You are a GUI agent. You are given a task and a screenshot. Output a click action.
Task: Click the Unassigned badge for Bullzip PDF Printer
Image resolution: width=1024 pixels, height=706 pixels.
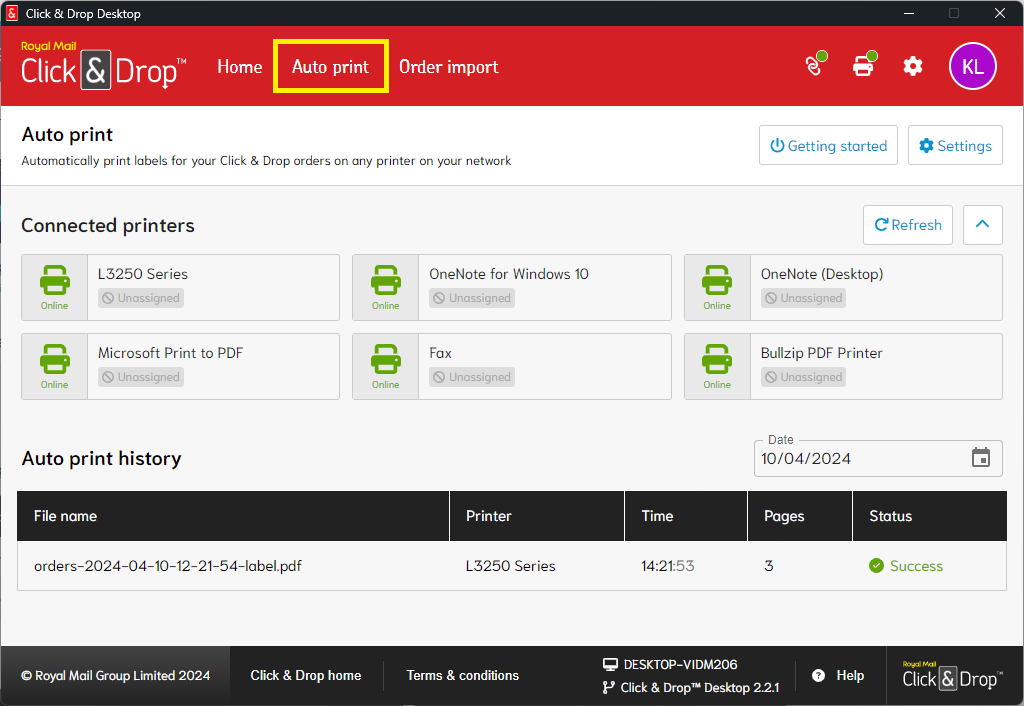coord(803,377)
